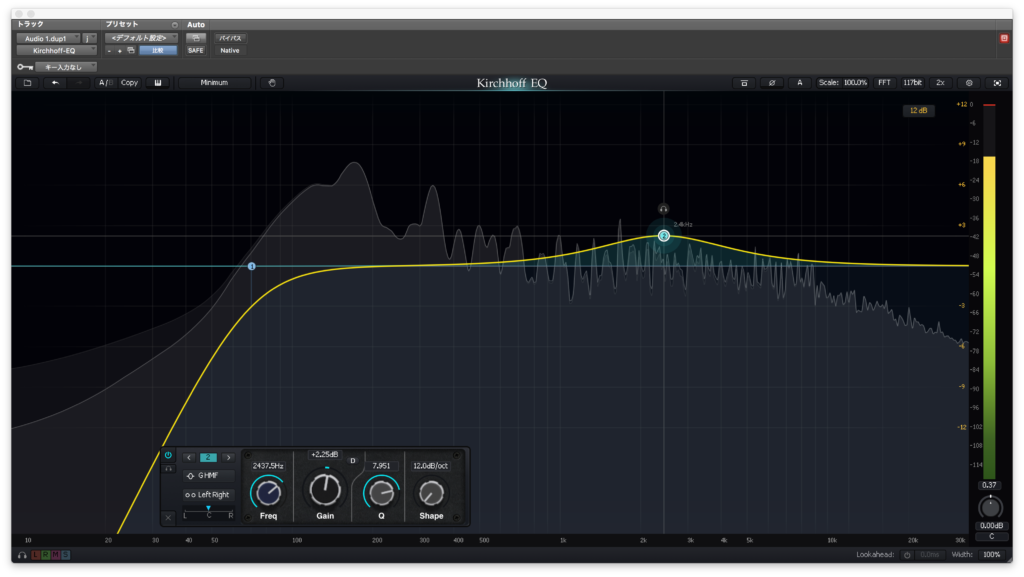
Task: Click the +2.25dB gain value field
Action: click(325, 454)
